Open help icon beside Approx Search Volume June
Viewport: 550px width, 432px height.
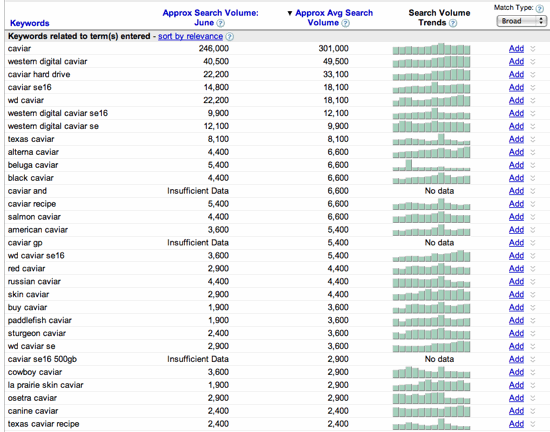(x=220, y=23)
